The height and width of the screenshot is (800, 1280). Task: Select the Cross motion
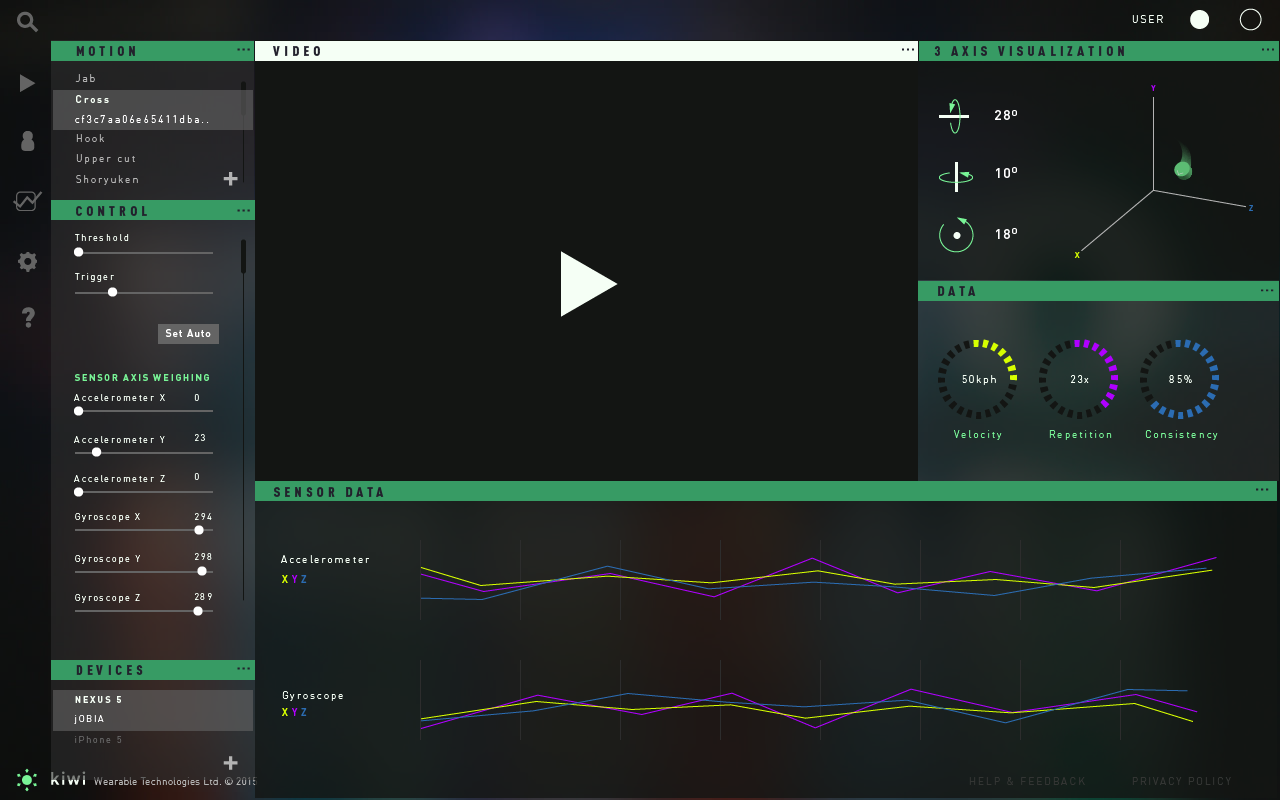click(x=93, y=99)
